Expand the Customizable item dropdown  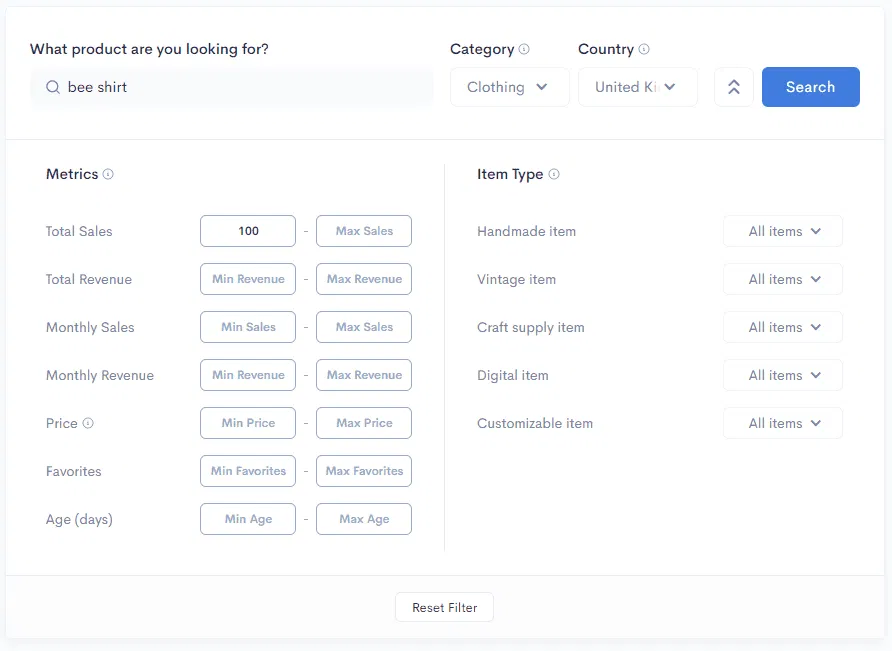coord(782,423)
